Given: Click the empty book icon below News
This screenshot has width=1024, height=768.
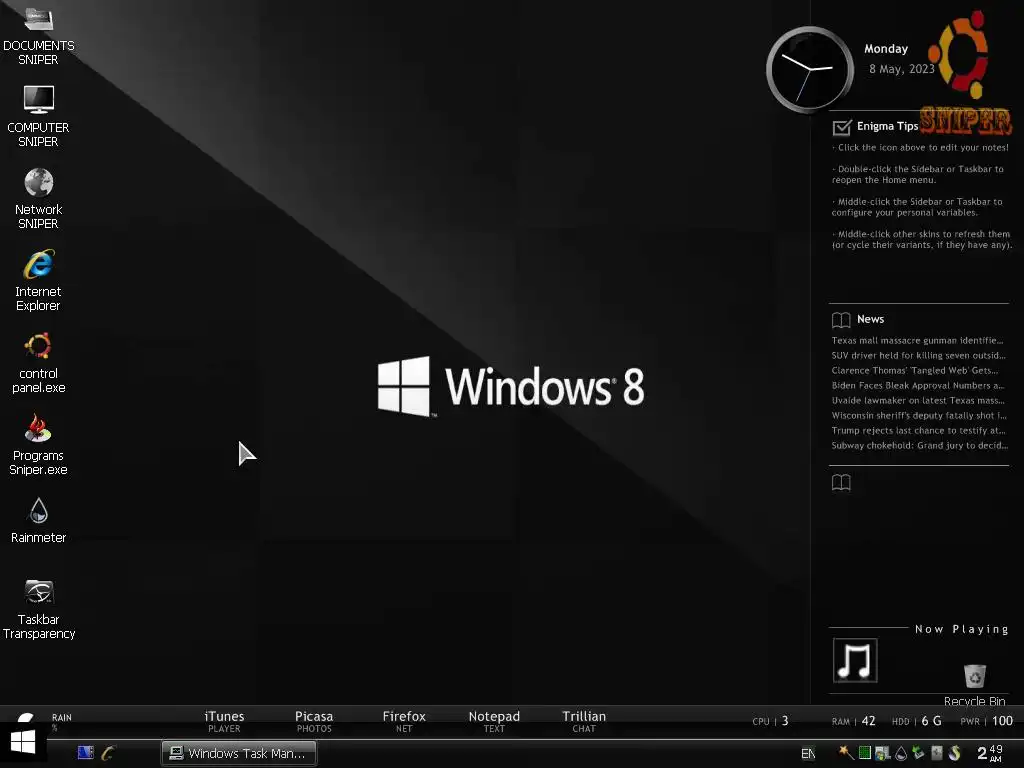Looking at the screenshot, I should [x=841, y=483].
